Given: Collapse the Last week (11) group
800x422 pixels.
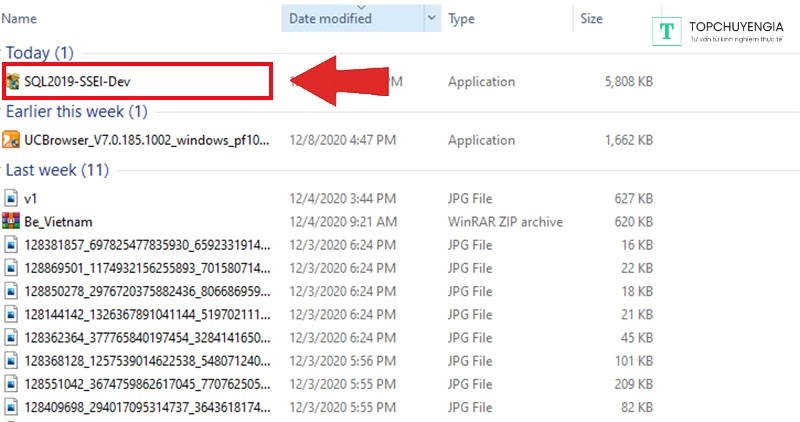Looking at the screenshot, I should click(x=57, y=170).
